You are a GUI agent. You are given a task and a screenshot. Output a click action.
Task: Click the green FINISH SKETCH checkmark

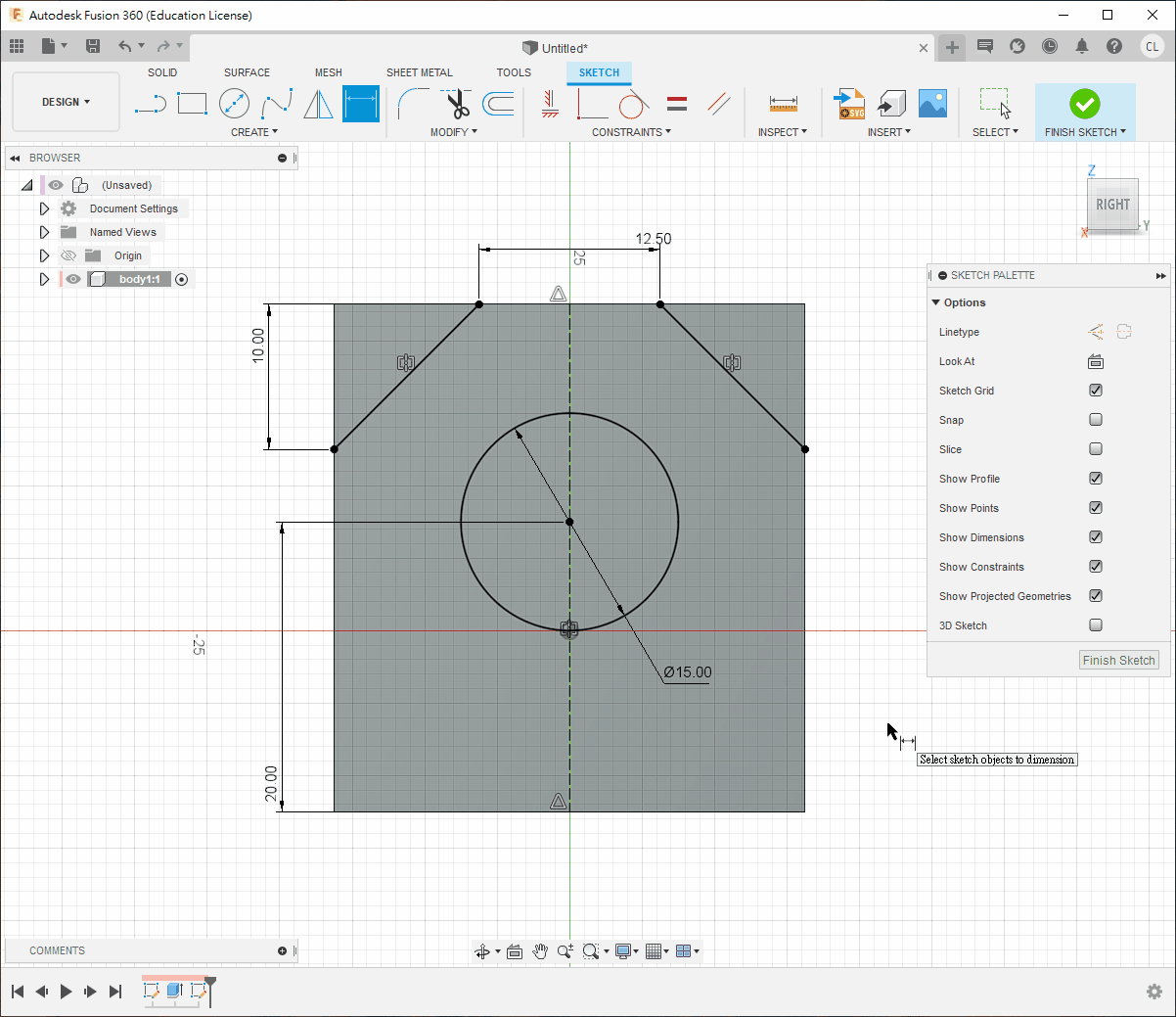tap(1084, 104)
